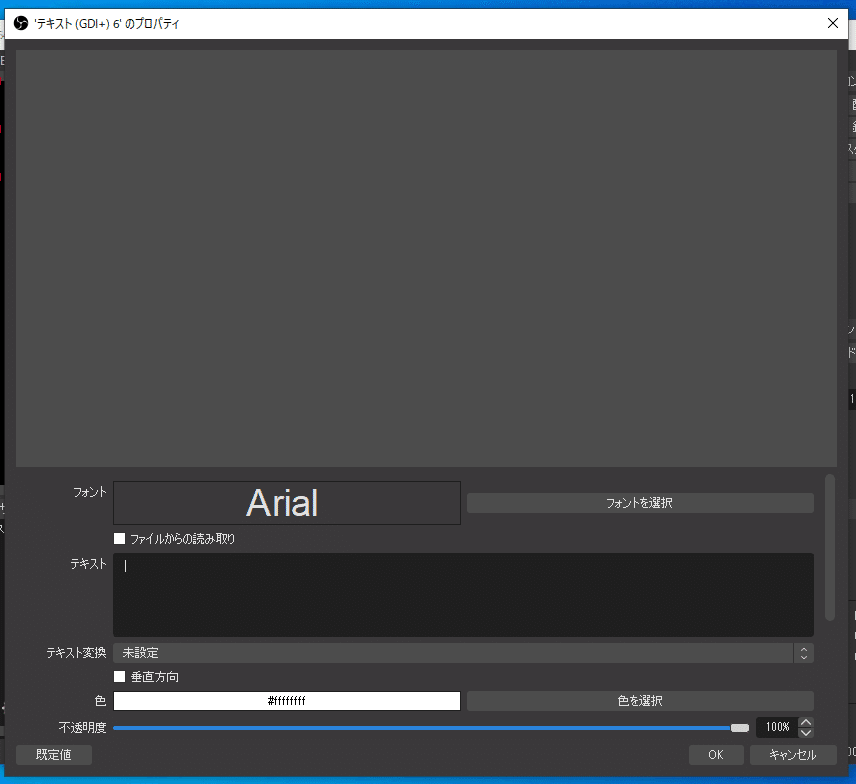Reset settings with 既定値 button

click(x=54, y=755)
